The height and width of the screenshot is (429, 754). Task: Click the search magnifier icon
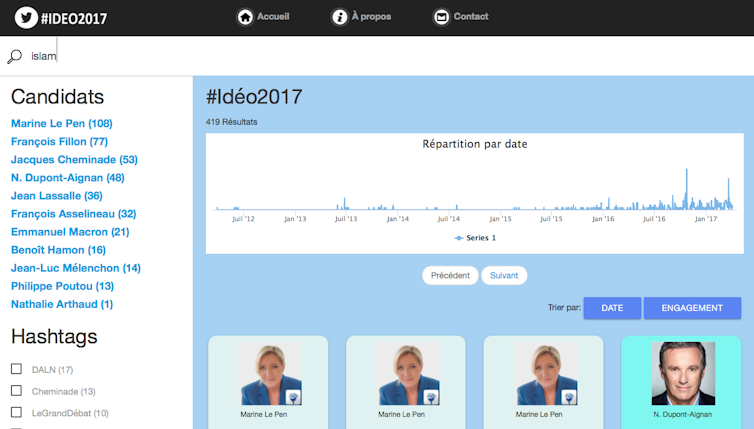tap(14, 57)
